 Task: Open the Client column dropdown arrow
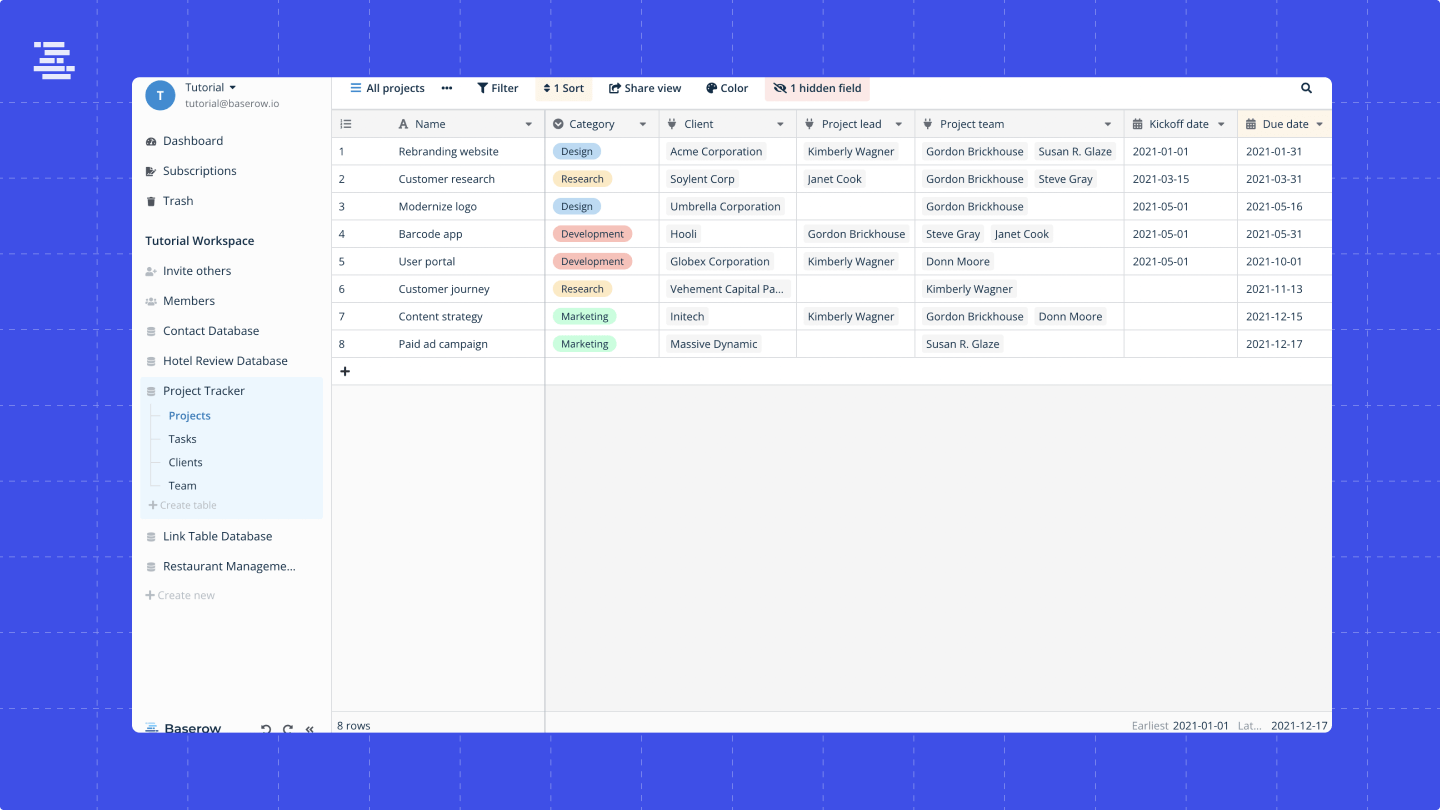pyautogui.click(x=781, y=124)
